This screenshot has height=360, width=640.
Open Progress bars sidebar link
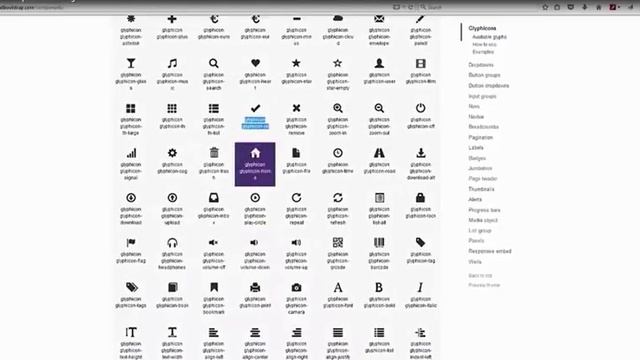(x=484, y=210)
